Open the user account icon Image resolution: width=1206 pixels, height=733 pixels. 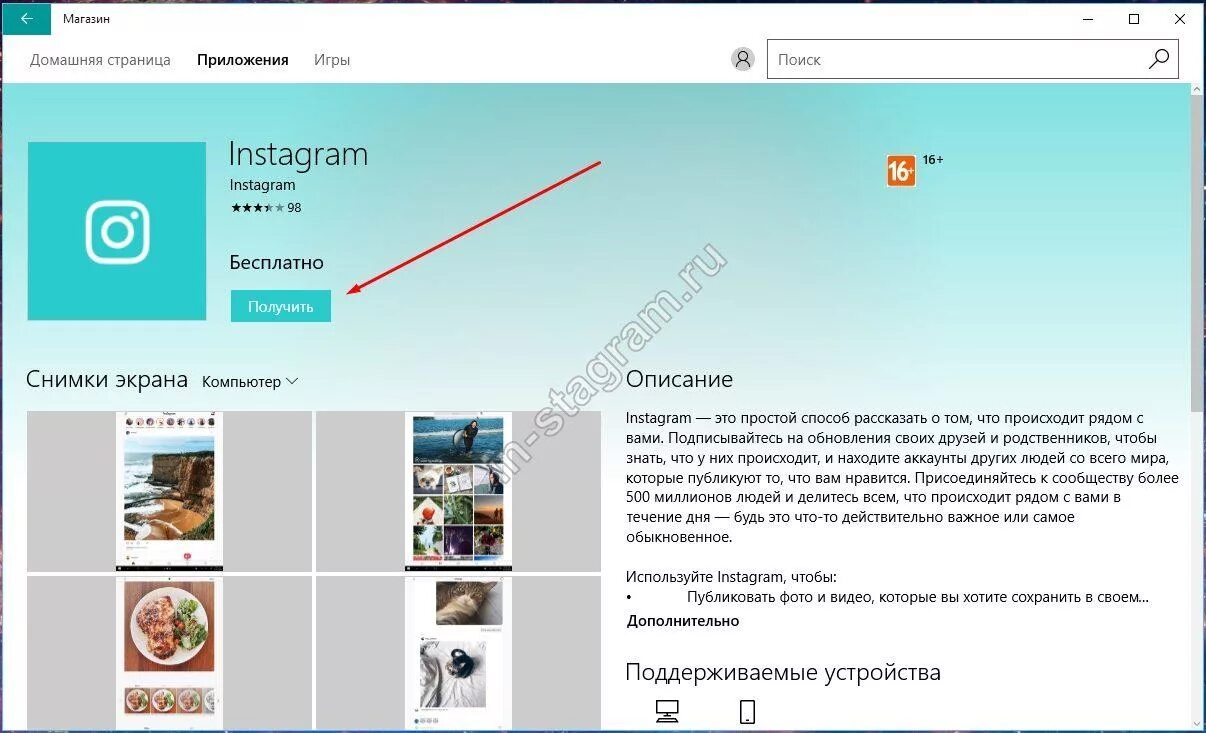pyautogui.click(x=742, y=59)
